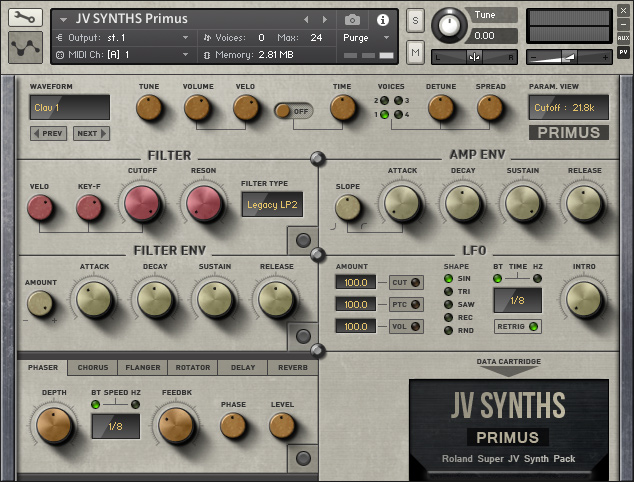The height and width of the screenshot is (482, 634).
Task: Select the SIN LFO shape
Action: coord(448,278)
